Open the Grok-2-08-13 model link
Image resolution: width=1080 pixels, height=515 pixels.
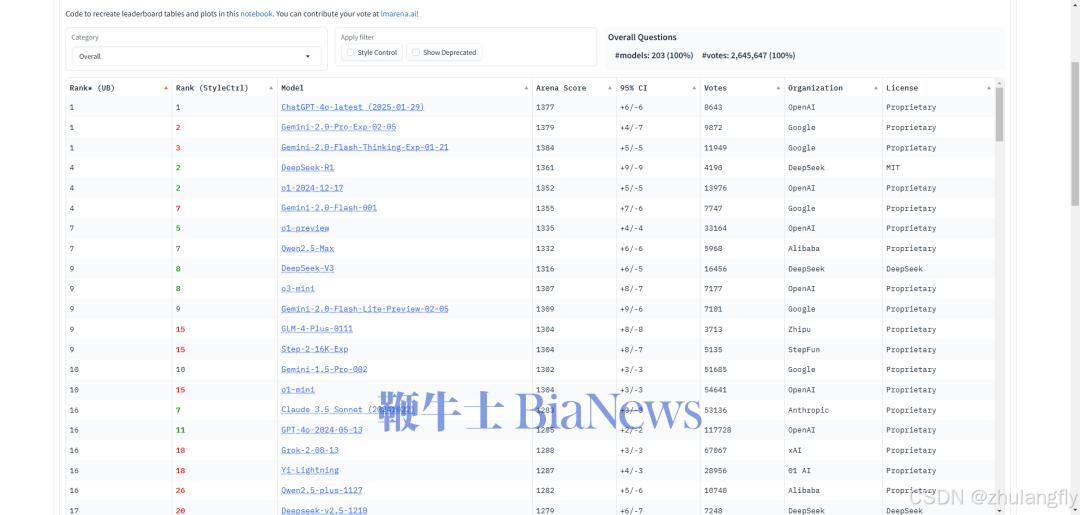(x=309, y=450)
